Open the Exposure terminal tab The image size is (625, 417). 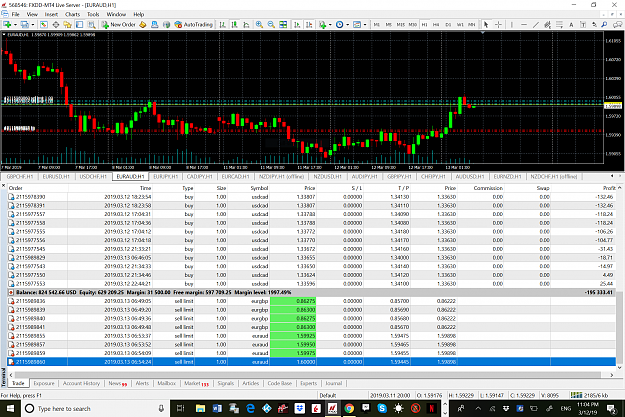coord(44,383)
